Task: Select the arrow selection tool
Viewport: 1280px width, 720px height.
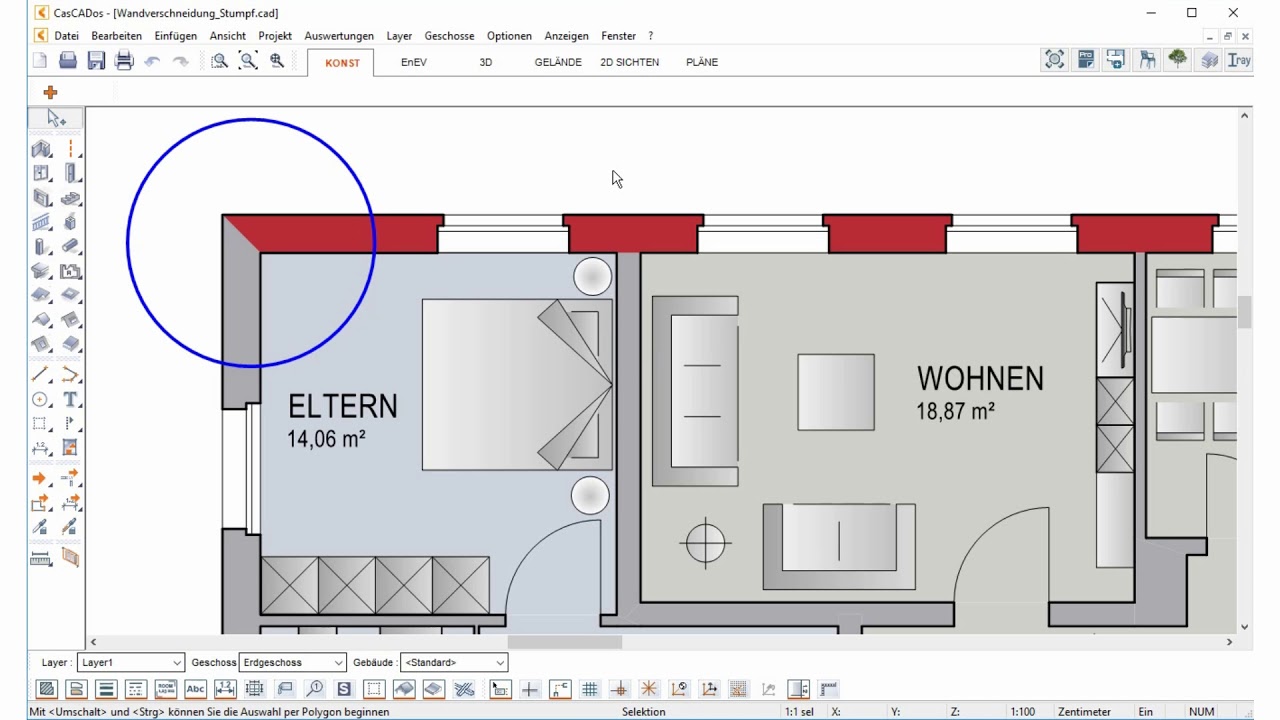Action: pos(56,119)
